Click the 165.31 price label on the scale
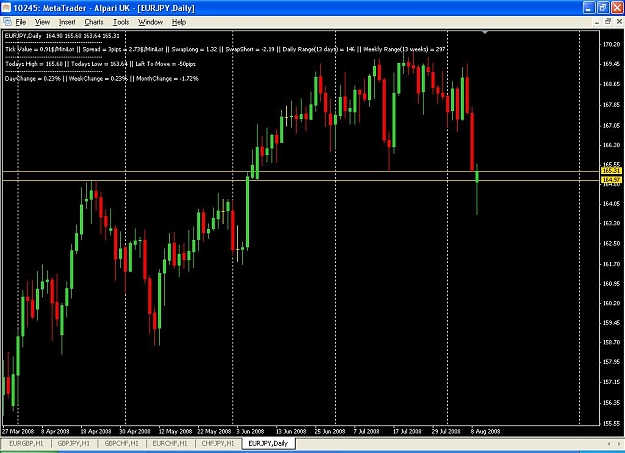Screen dimensions: 625x453 point(611,171)
